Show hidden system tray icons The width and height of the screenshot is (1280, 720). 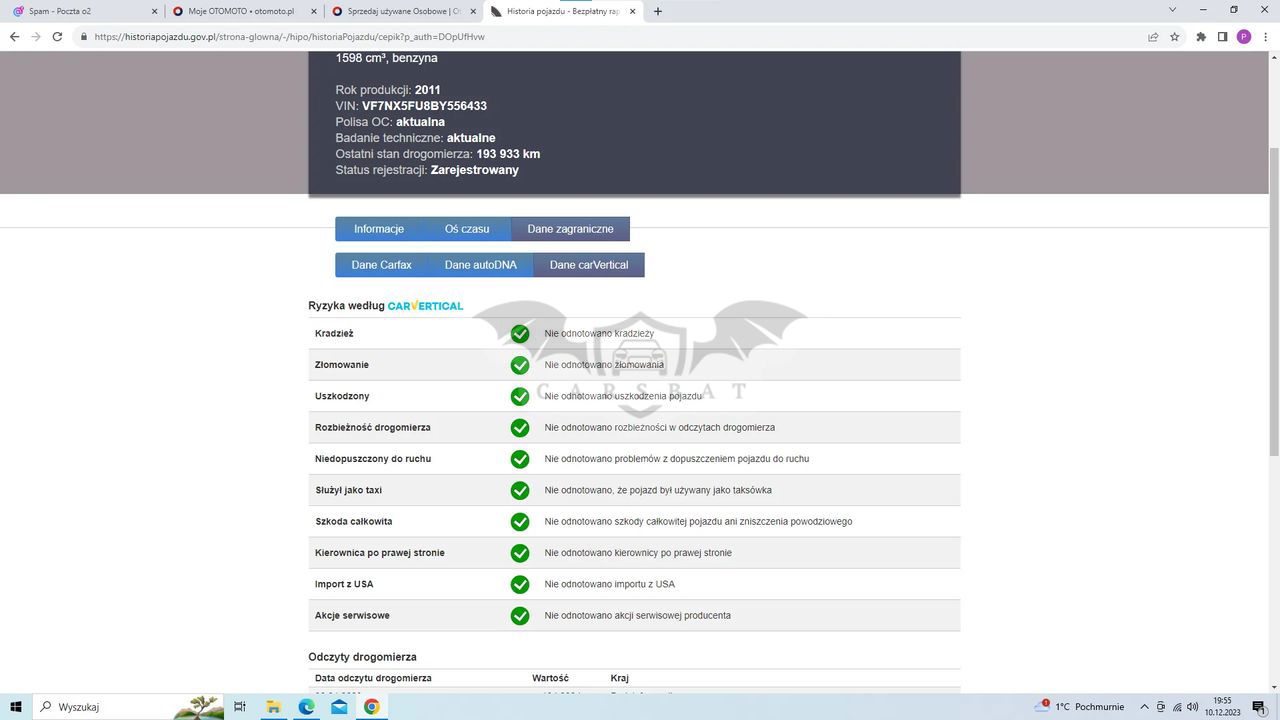[x=1145, y=707]
